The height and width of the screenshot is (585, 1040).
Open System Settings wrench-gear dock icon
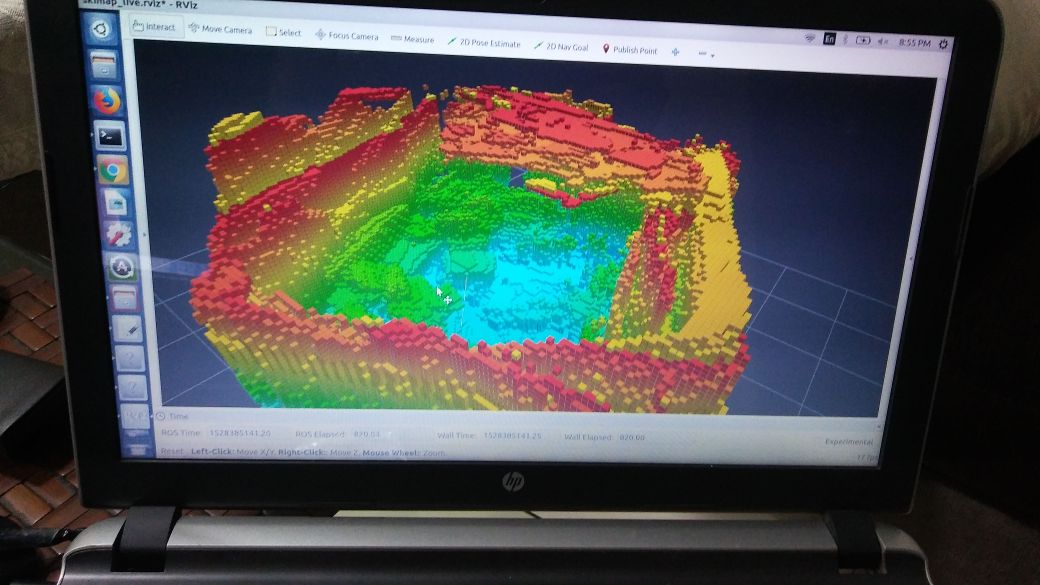click(x=119, y=235)
